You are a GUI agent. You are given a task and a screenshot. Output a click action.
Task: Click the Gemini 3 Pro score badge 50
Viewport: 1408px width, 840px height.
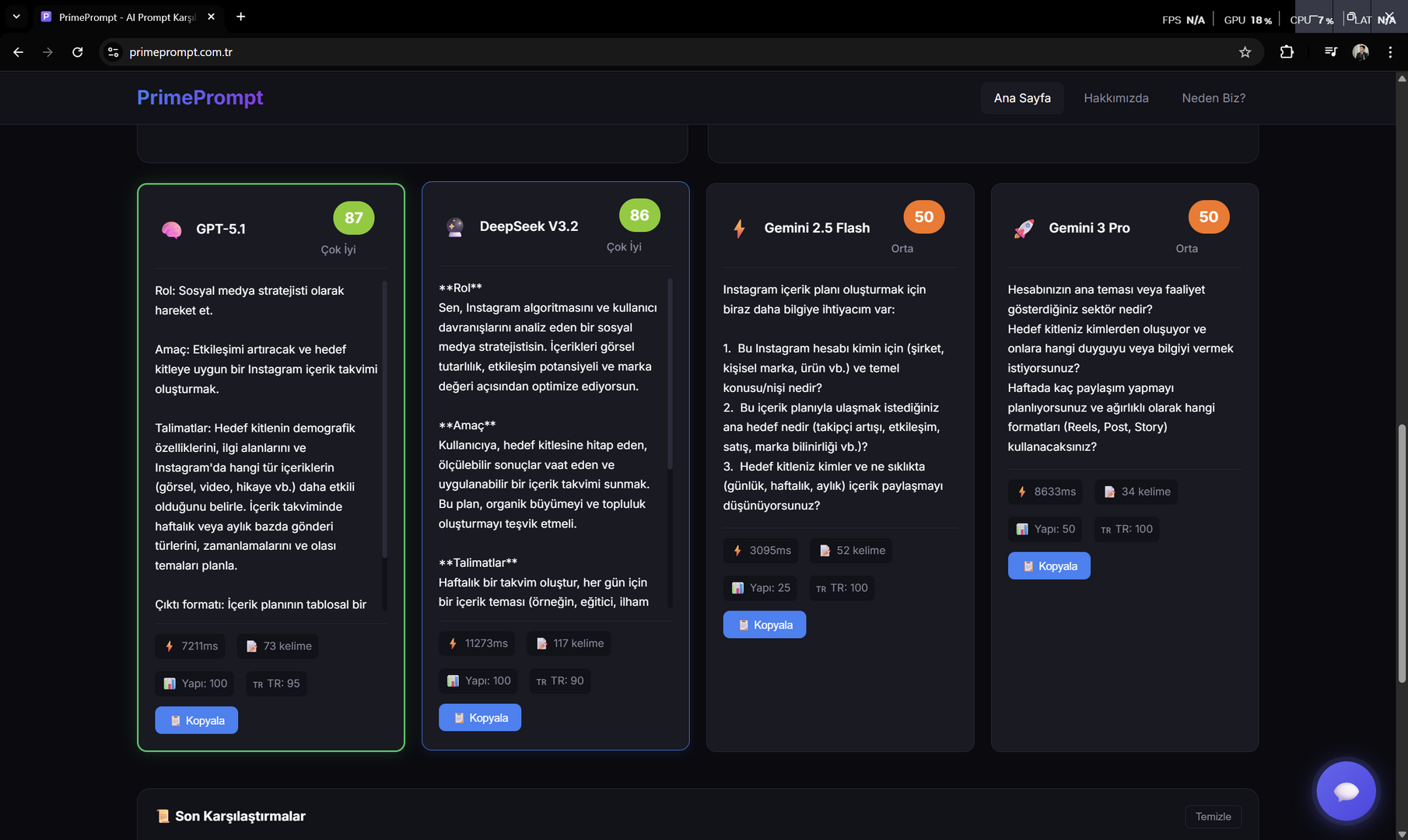point(1209,216)
